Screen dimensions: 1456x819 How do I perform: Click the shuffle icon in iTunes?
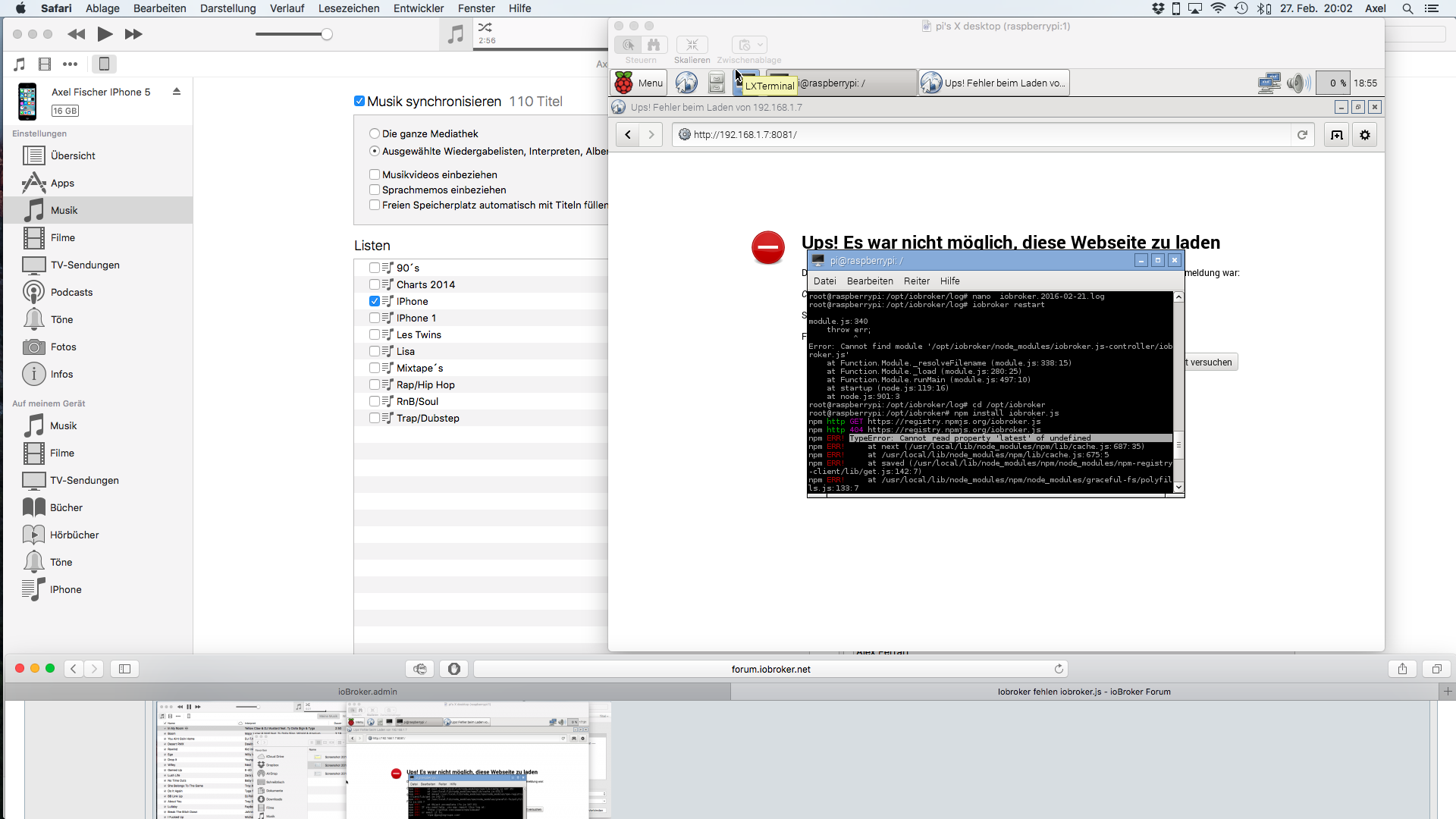485,27
